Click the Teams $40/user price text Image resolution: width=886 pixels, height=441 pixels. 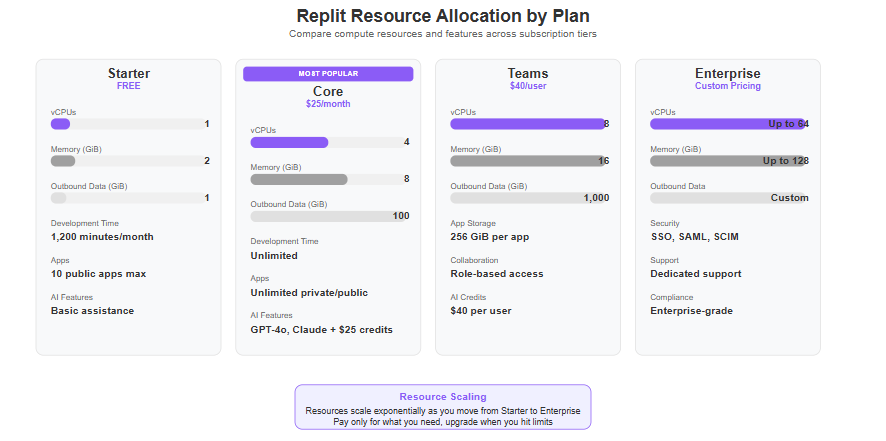tap(528, 86)
